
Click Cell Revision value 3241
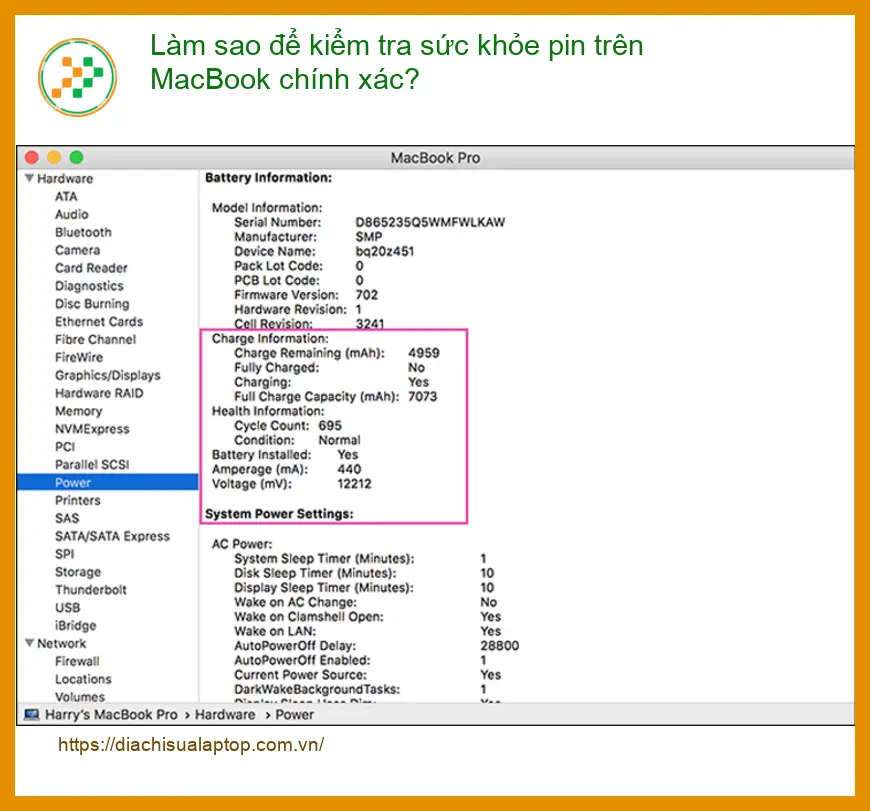pyautogui.click(x=370, y=323)
